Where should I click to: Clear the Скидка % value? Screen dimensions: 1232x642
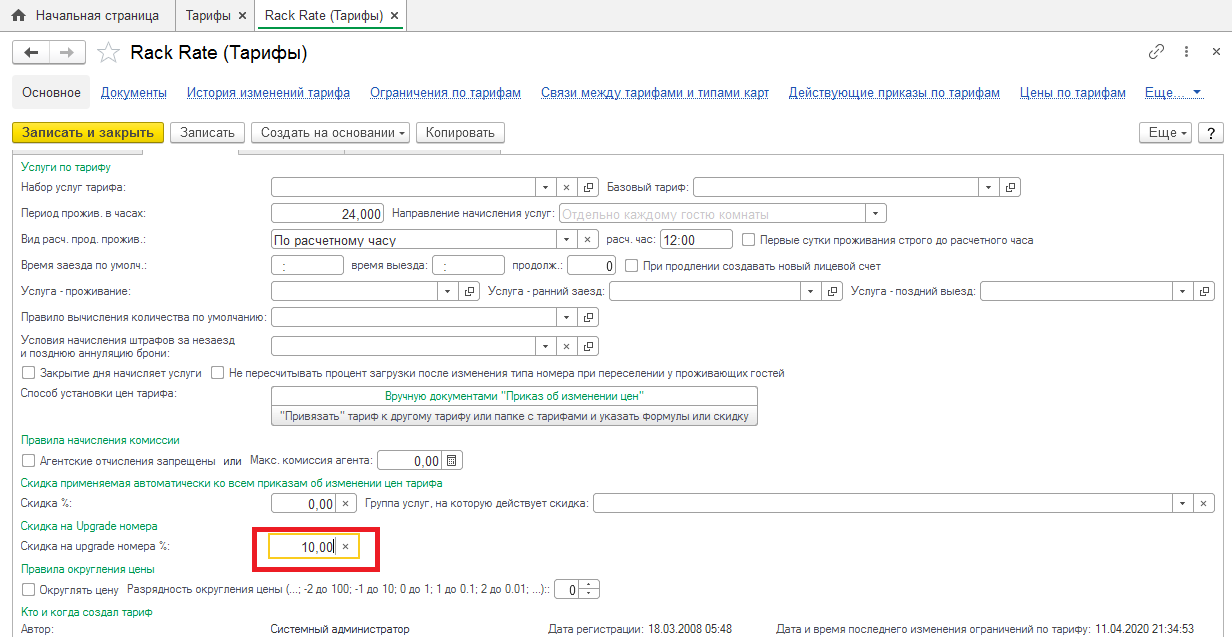pos(345,504)
